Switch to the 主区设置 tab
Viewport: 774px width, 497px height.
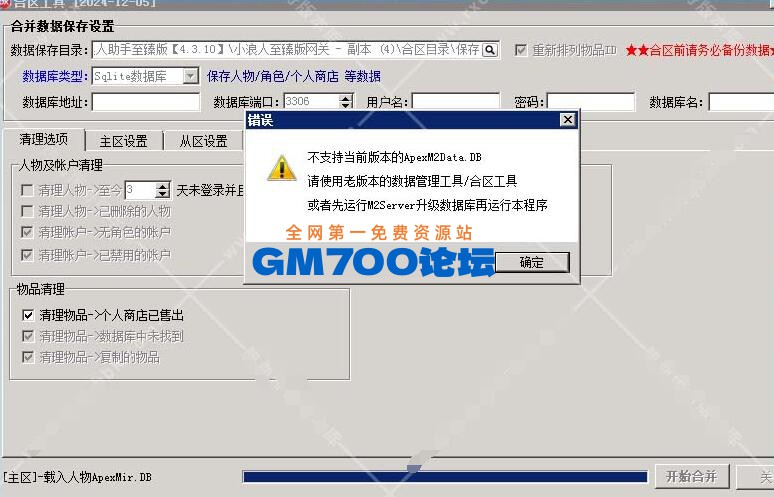pyautogui.click(x=123, y=141)
